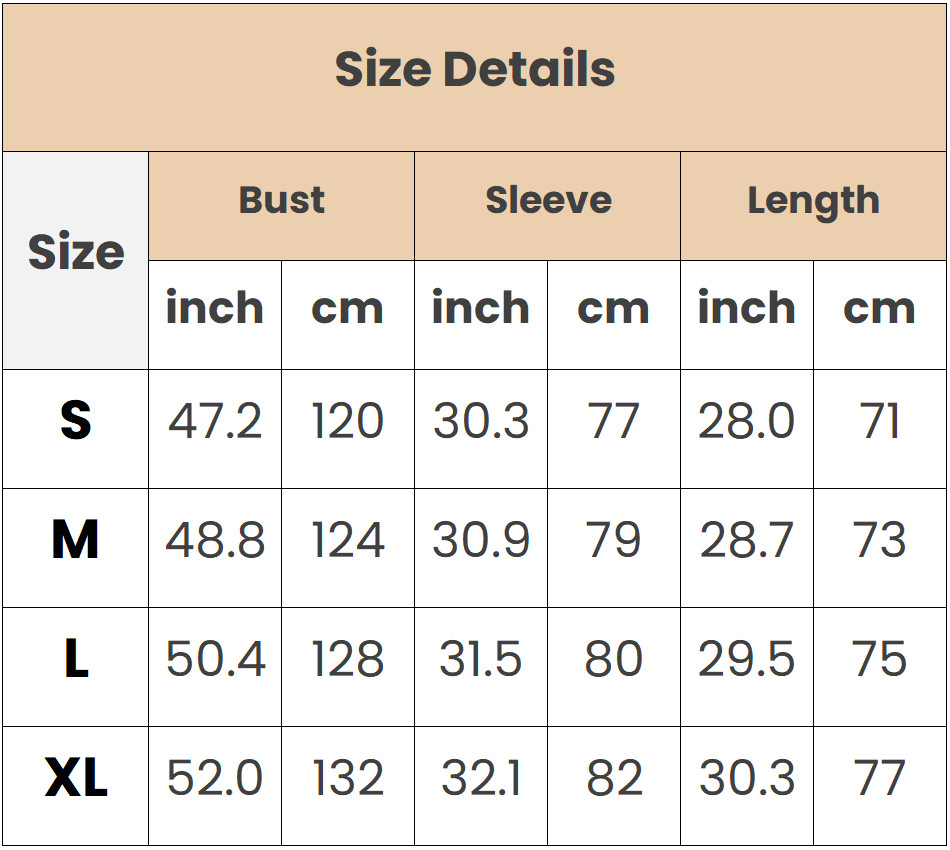This screenshot has height=850, width=950.
Task: Click the M size row label
Action: tap(76, 540)
